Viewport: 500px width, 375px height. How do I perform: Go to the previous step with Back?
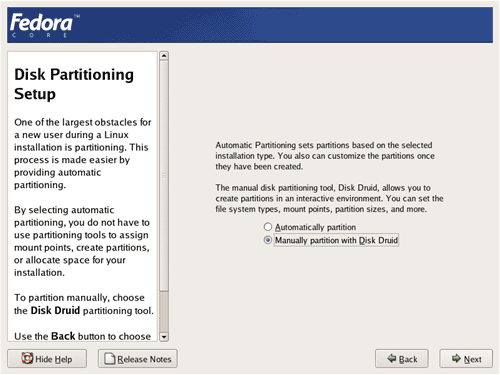coord(402,359)
